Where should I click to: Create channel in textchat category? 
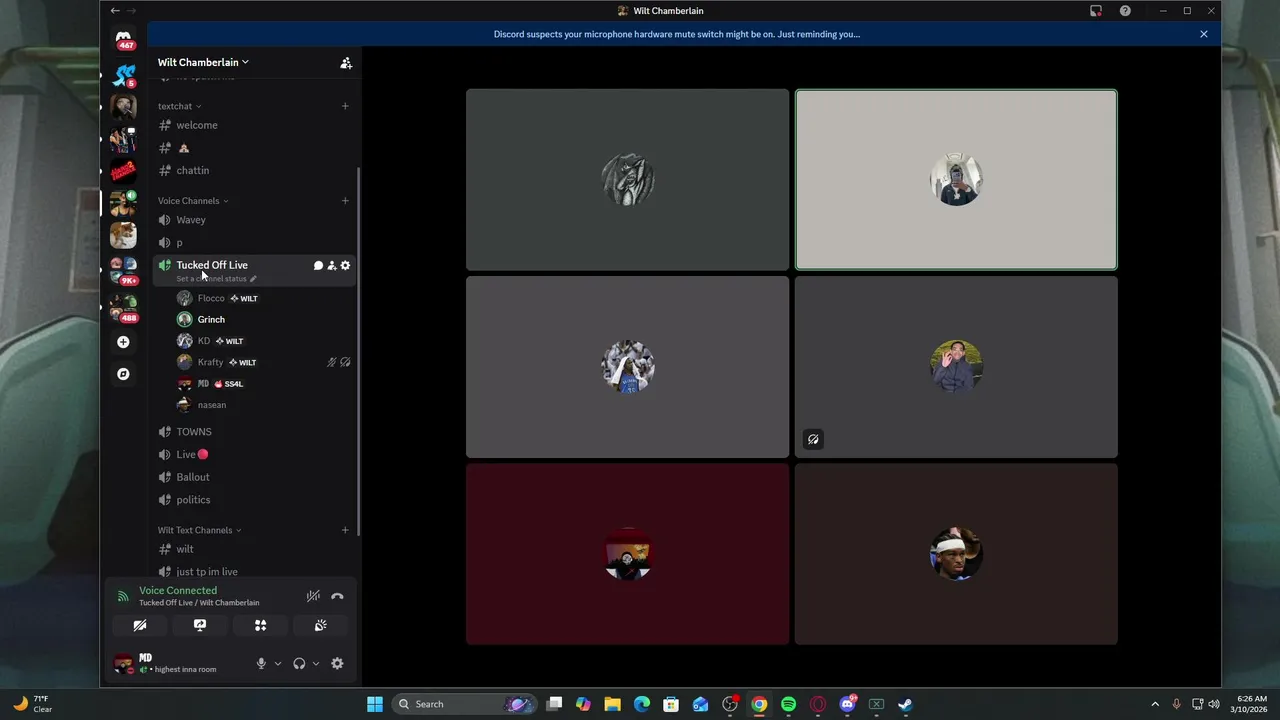[x=345, y=106]
